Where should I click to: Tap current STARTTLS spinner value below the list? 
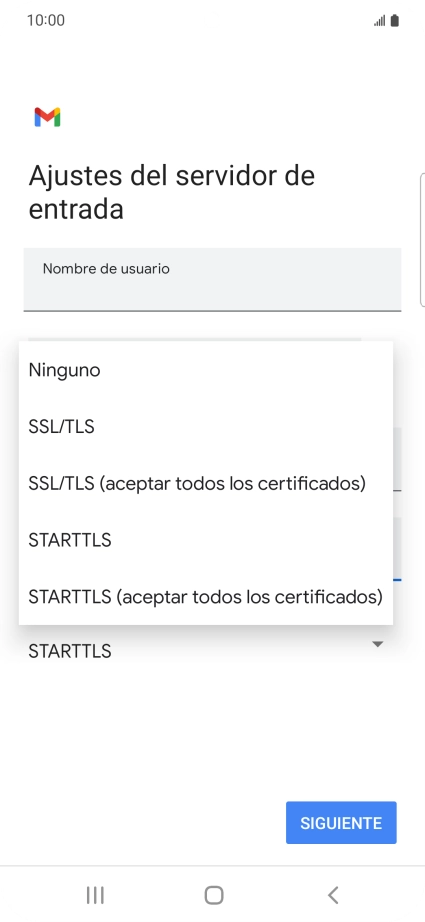(x=70, y=651)
